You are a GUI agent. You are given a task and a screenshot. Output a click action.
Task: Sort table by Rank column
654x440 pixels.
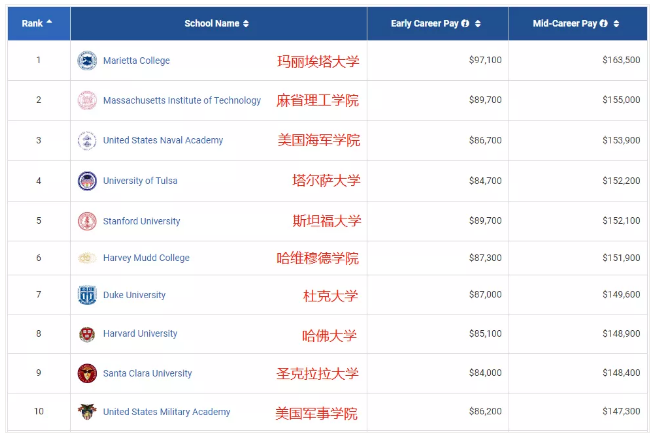[x=38, y=23]
